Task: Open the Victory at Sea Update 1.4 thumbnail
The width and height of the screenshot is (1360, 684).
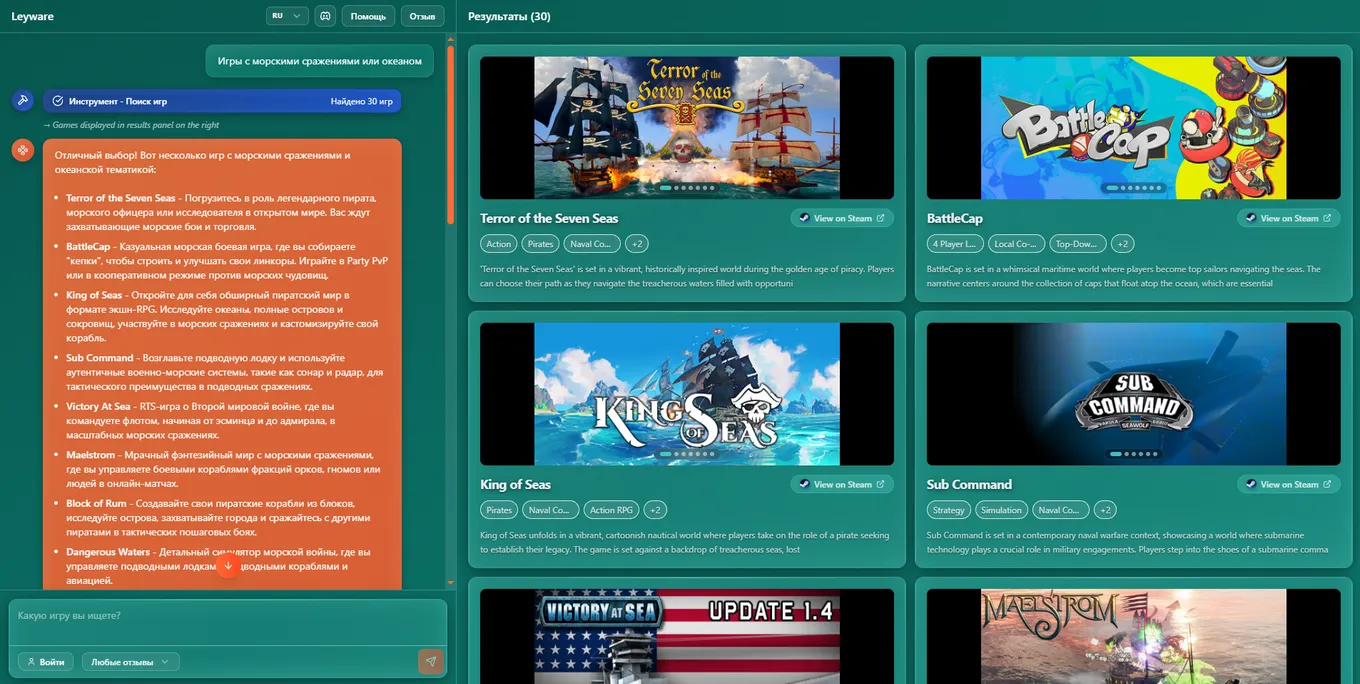Action: point(687,636)
